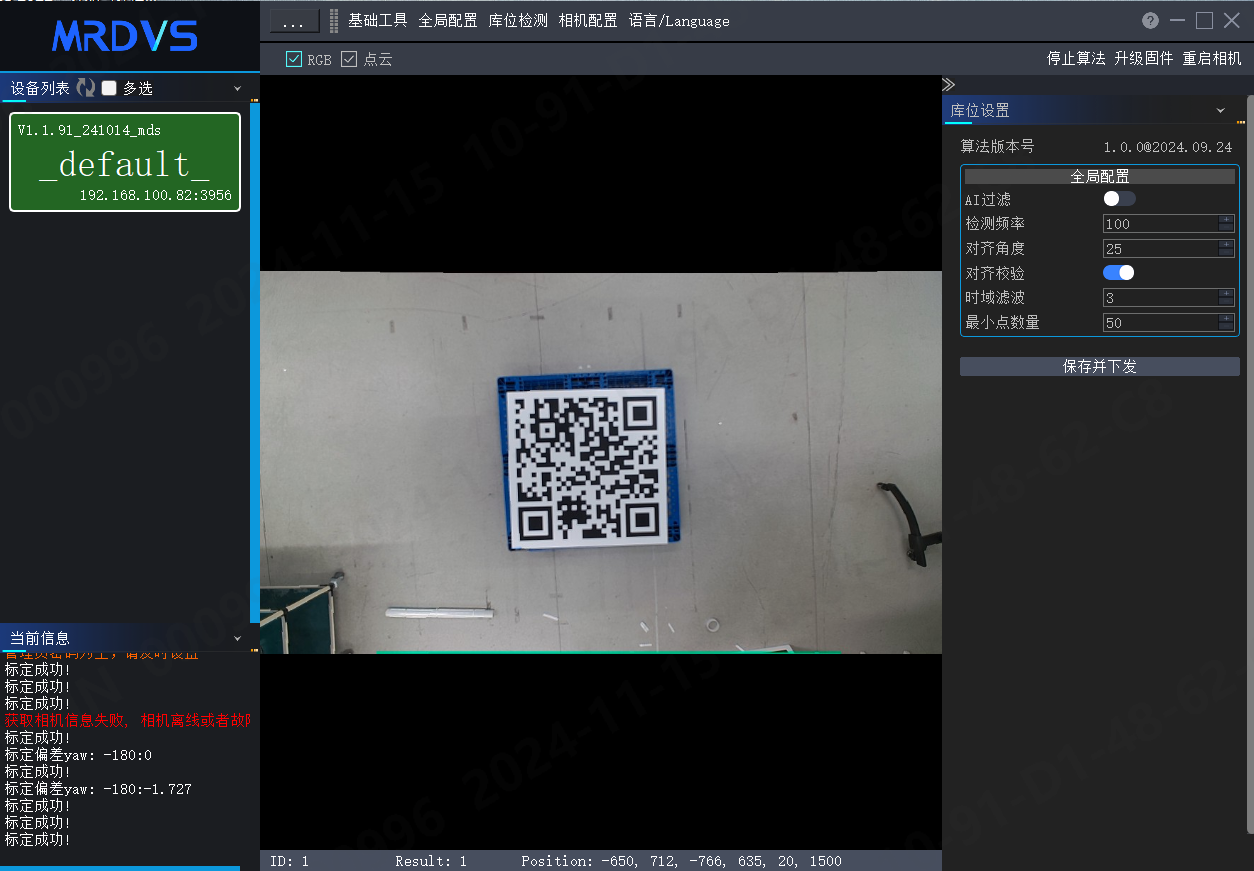Enable the 多选 checkbox
Image resolution: width=1254 pixels, height=871 pixels.
pyautogui.click(x=110, y=88)
